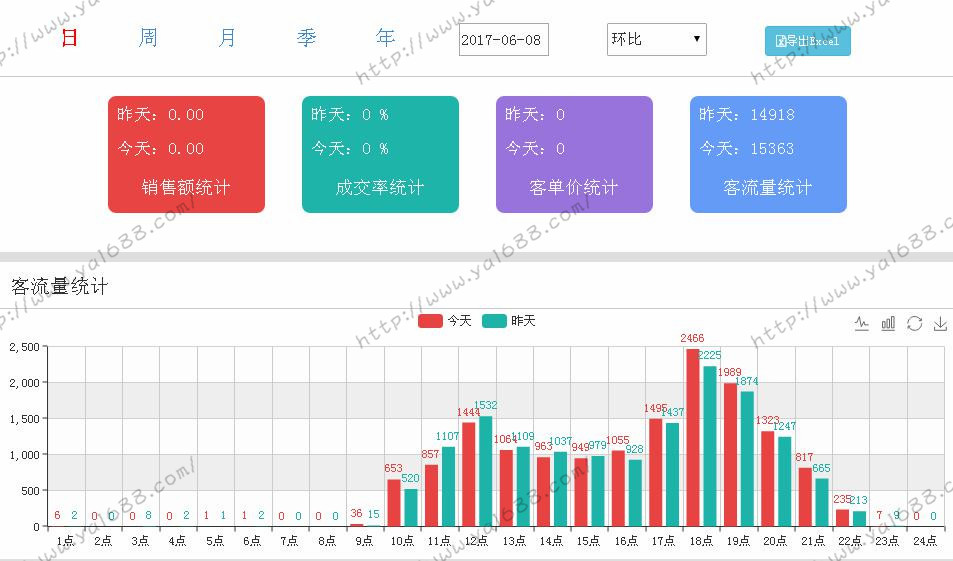Toggle the 昨天 legend series
This screenshot has height=561, width=953.
click(509, 321)
